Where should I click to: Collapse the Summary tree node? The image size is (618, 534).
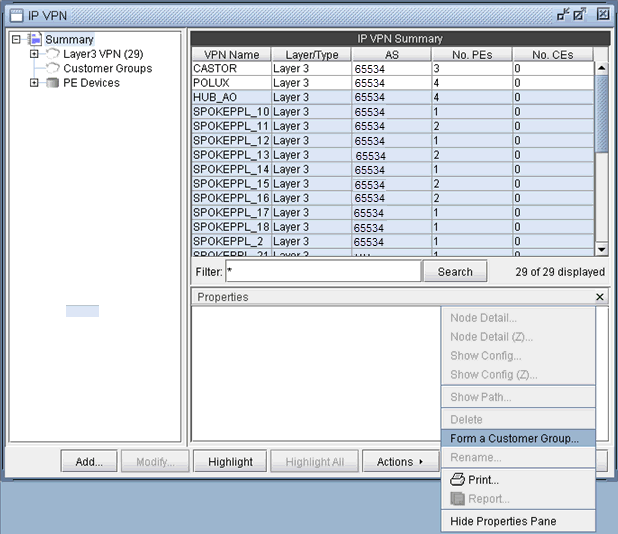point(16,40)
